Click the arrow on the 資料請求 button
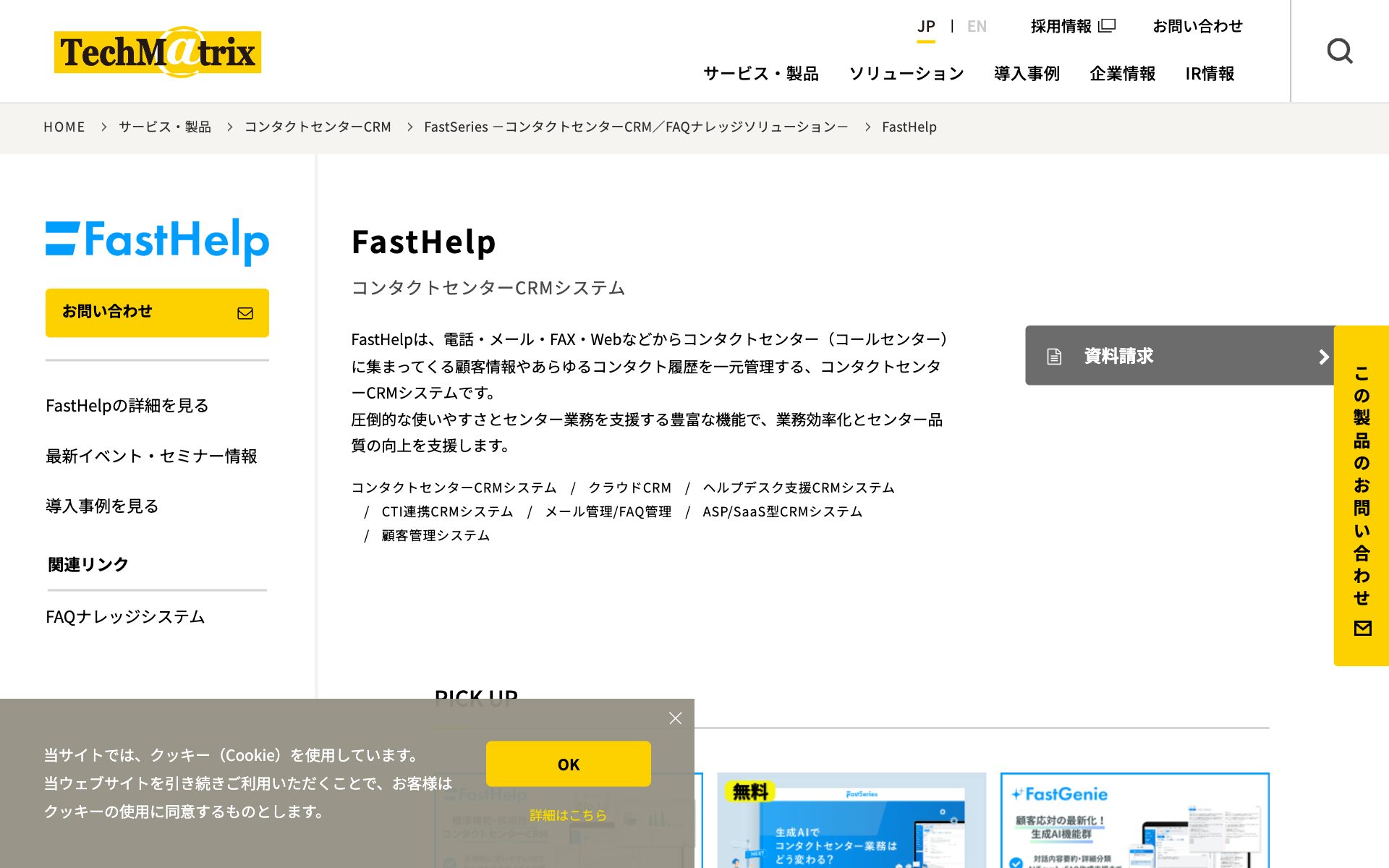 1323,357
